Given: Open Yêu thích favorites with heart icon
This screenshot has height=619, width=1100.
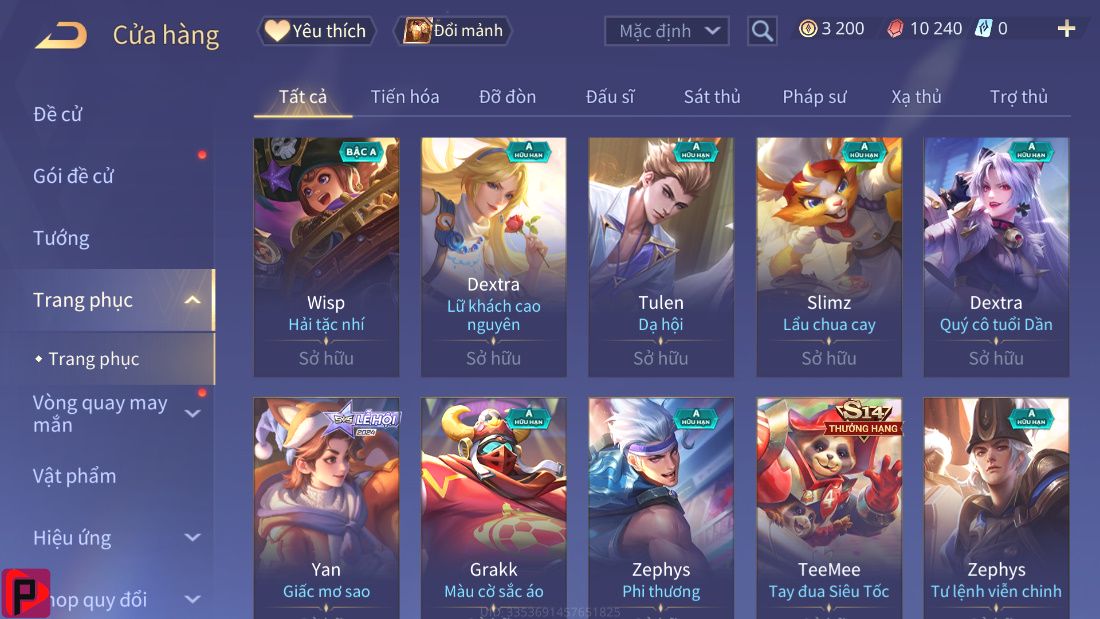Looking at the screenshot, I should (317, 31).
